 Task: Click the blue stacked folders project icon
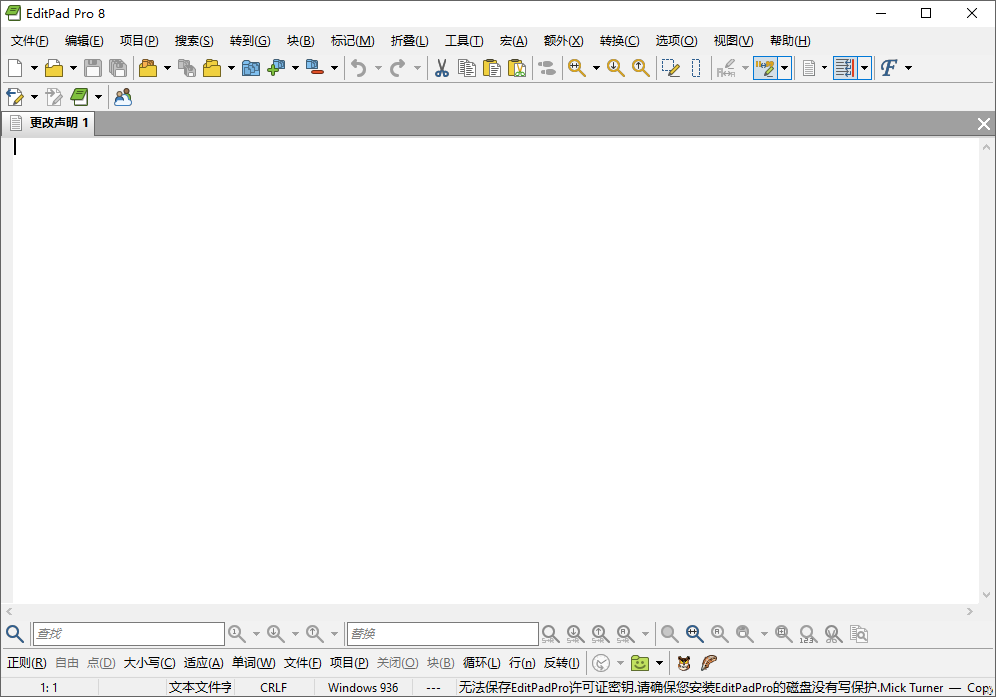coord(251,68)
